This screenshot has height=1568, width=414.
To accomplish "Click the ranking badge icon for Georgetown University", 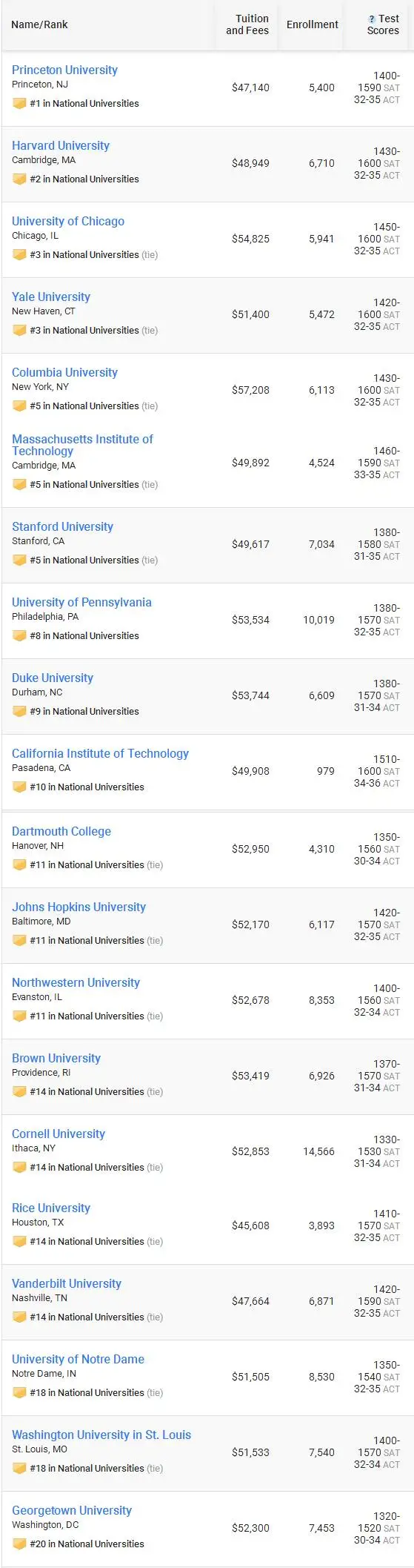I will 19,1544.
